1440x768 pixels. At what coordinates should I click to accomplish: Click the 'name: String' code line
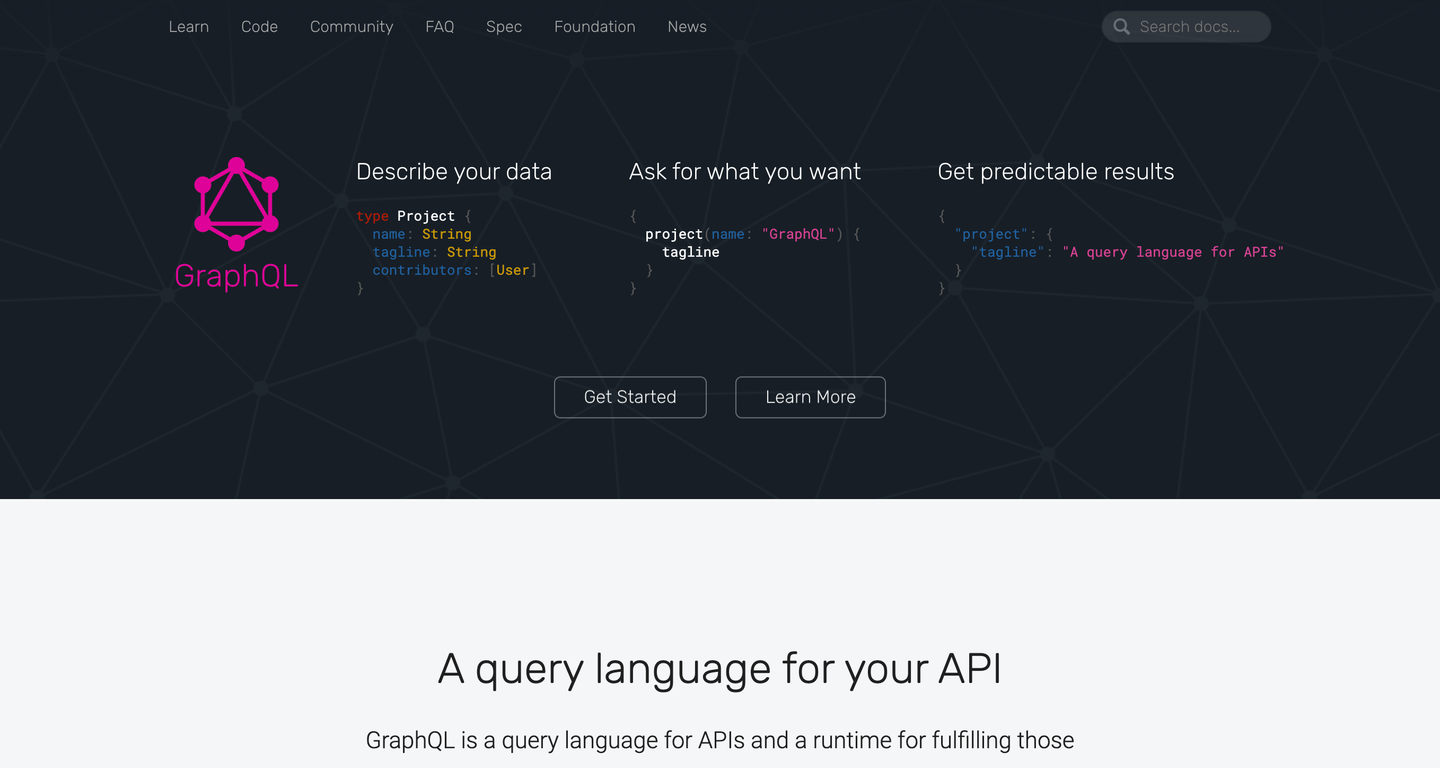[x=422, y=234]
